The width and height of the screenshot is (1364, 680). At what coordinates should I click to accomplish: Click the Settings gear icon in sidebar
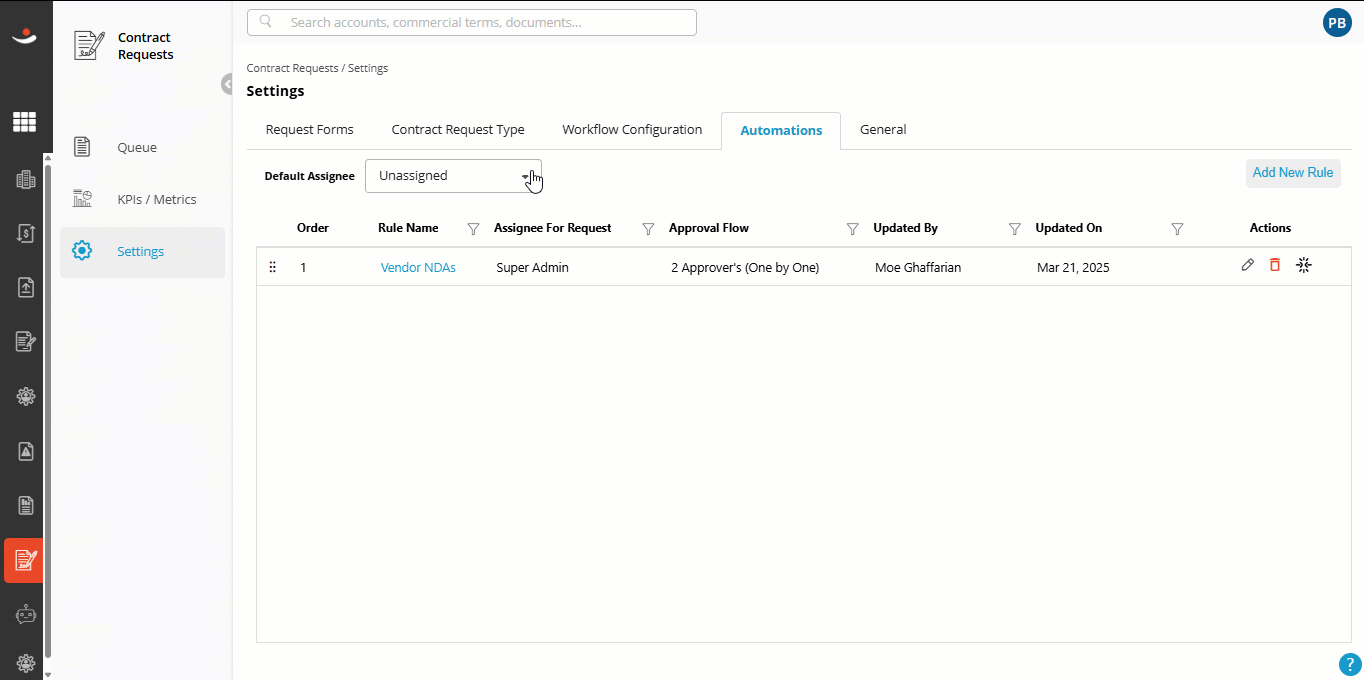tap(83, 251)
